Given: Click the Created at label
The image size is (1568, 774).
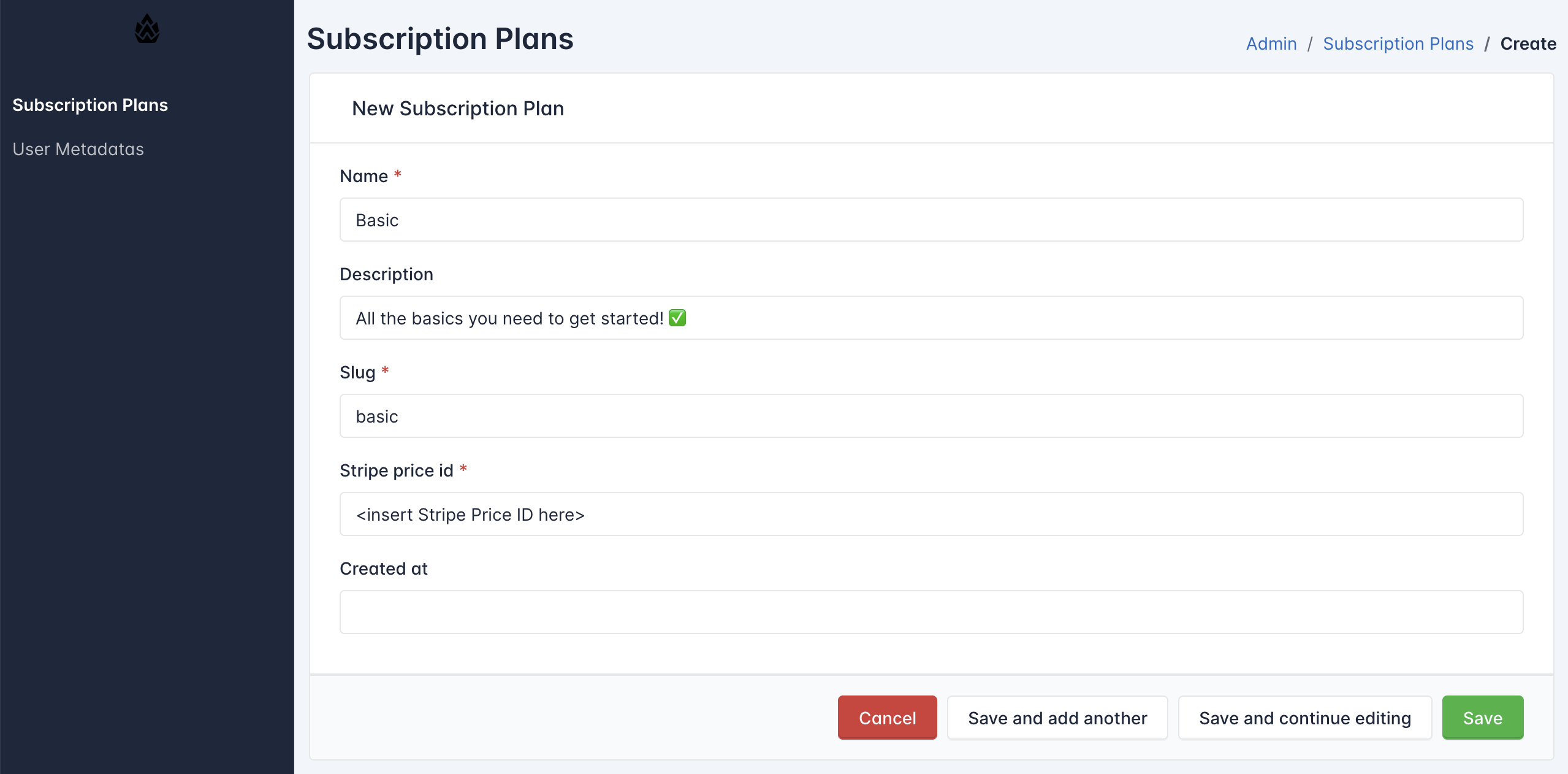Looking at the screenshot, I should pos(384,569).
